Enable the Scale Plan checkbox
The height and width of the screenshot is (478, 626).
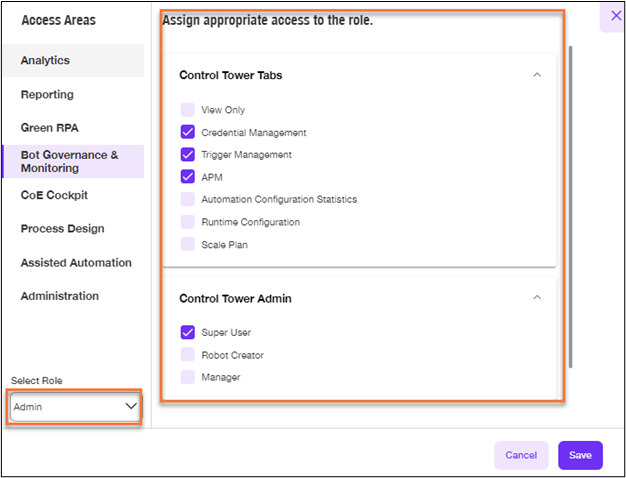(x=188, y=244)
